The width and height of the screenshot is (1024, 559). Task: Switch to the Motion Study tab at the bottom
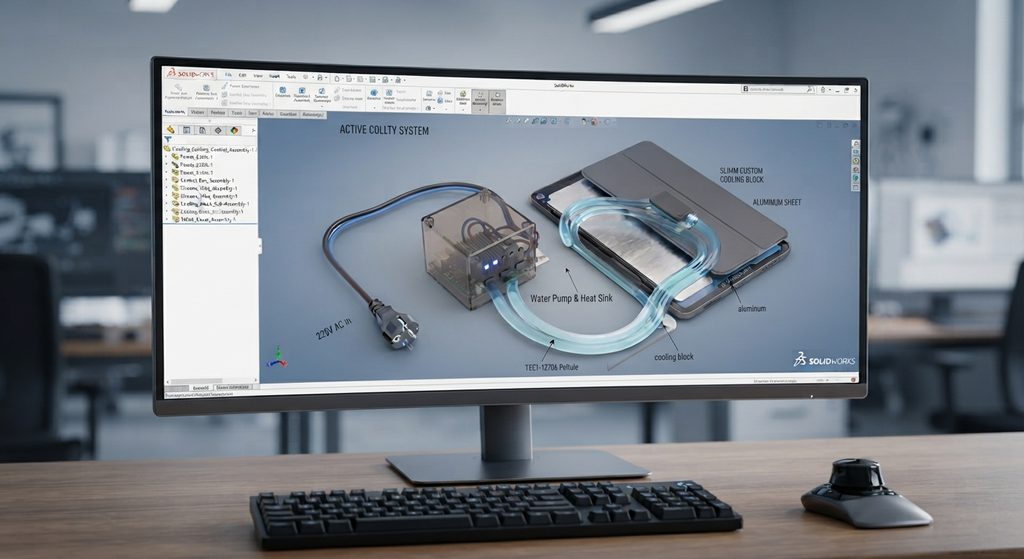coord(233,387)
